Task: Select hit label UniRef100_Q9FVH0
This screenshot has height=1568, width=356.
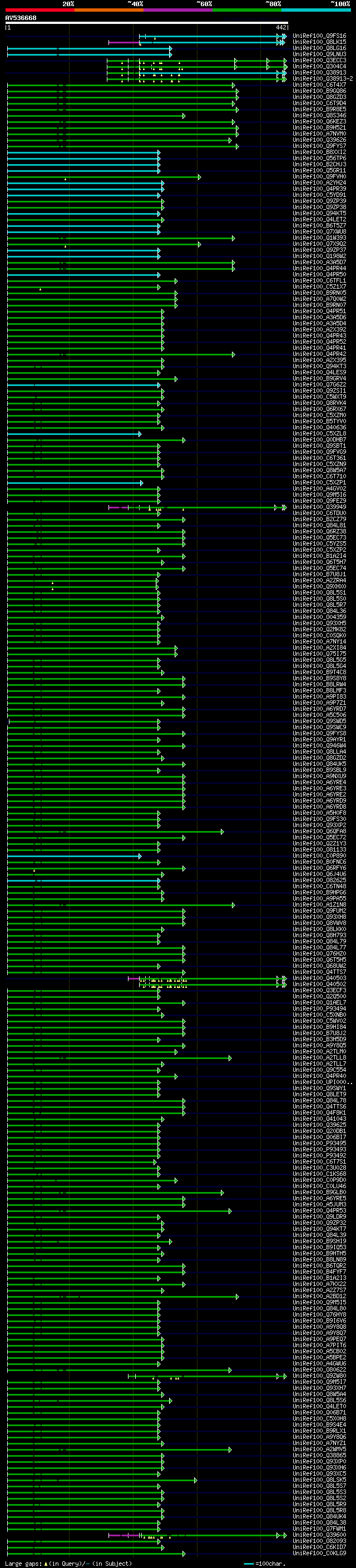Action: [319, 176]
